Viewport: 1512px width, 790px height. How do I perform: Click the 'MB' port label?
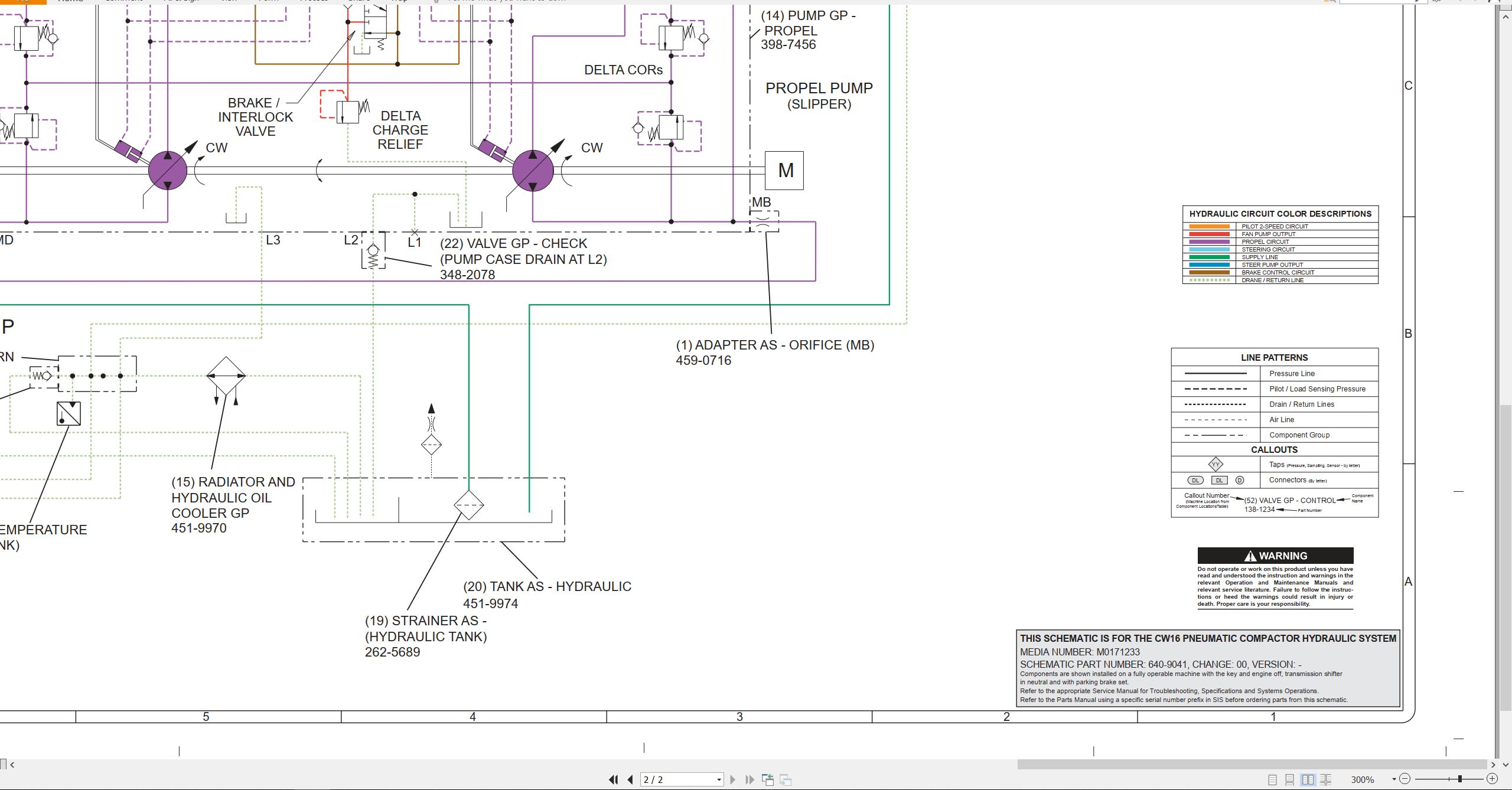click(x=761, y=203)
